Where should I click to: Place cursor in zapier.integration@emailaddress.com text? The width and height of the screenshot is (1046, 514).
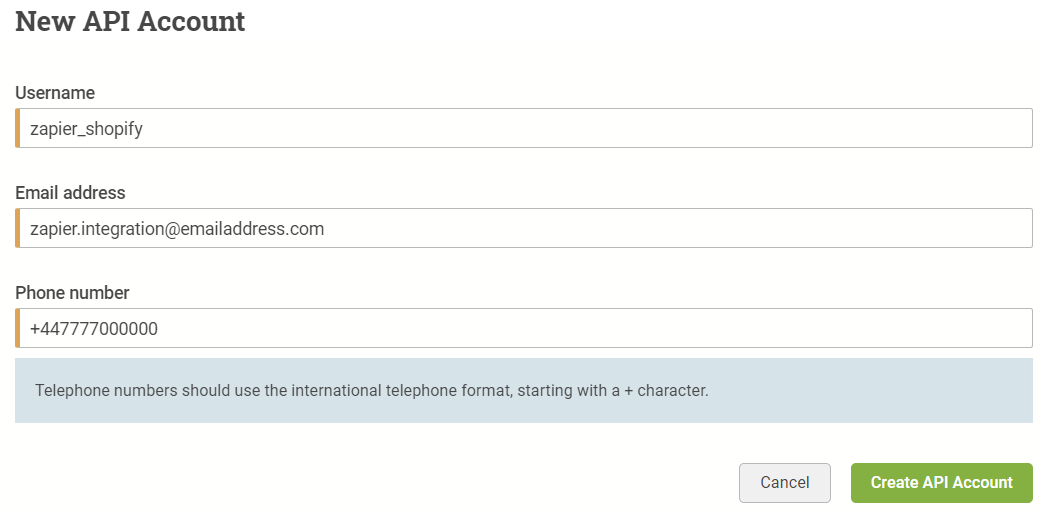(x=177, y=229)
